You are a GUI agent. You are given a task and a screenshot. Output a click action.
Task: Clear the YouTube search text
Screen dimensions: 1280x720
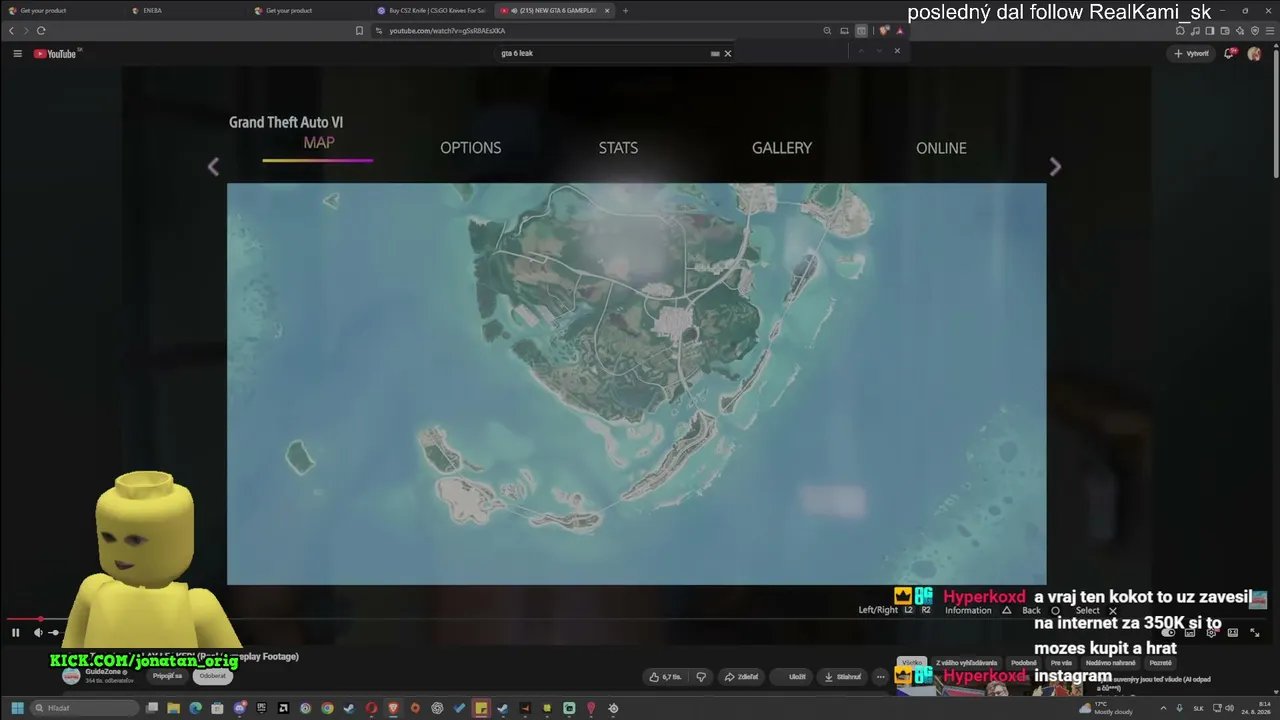tap(727, 53)
